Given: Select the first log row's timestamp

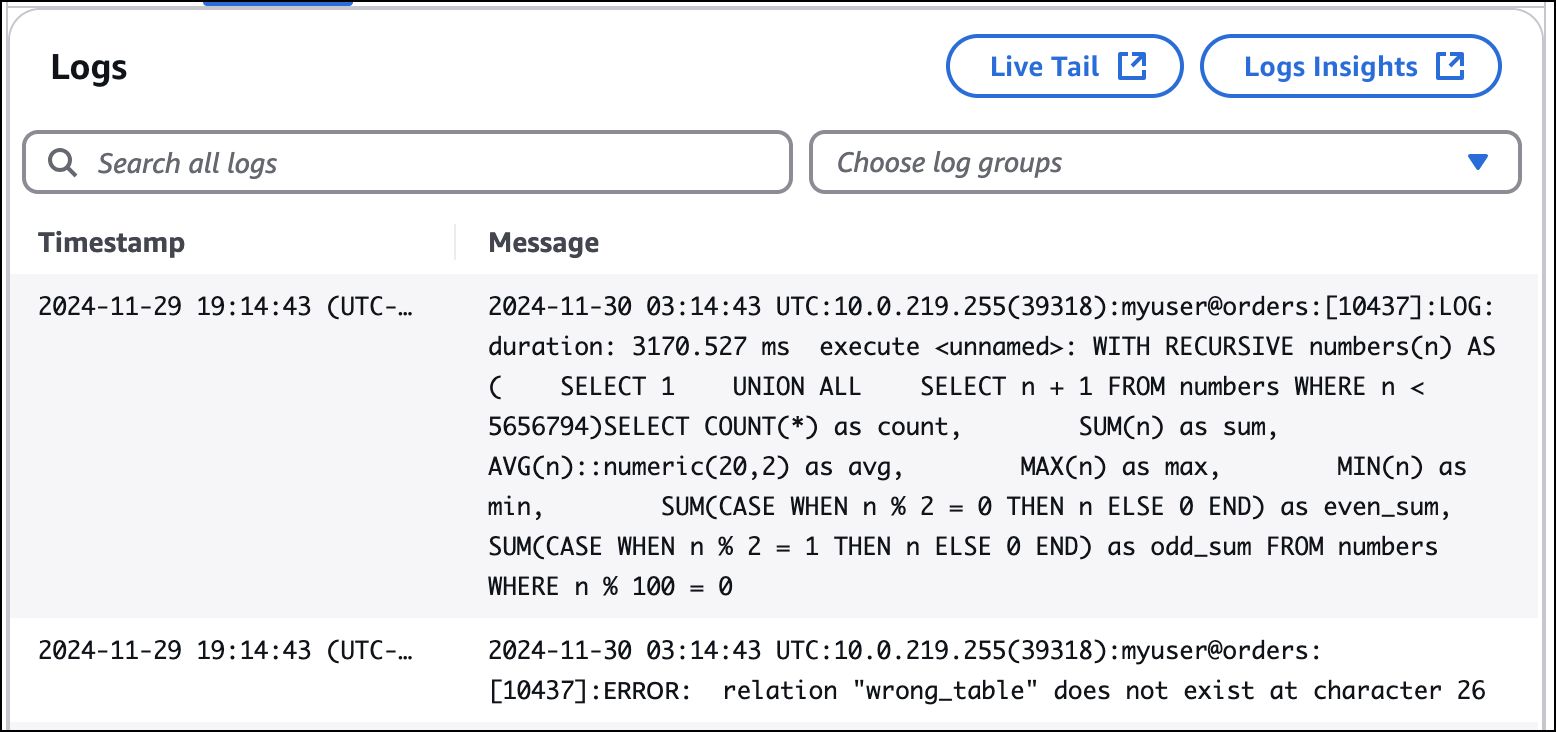Looking at the screenshot, I should pos(225,307).
